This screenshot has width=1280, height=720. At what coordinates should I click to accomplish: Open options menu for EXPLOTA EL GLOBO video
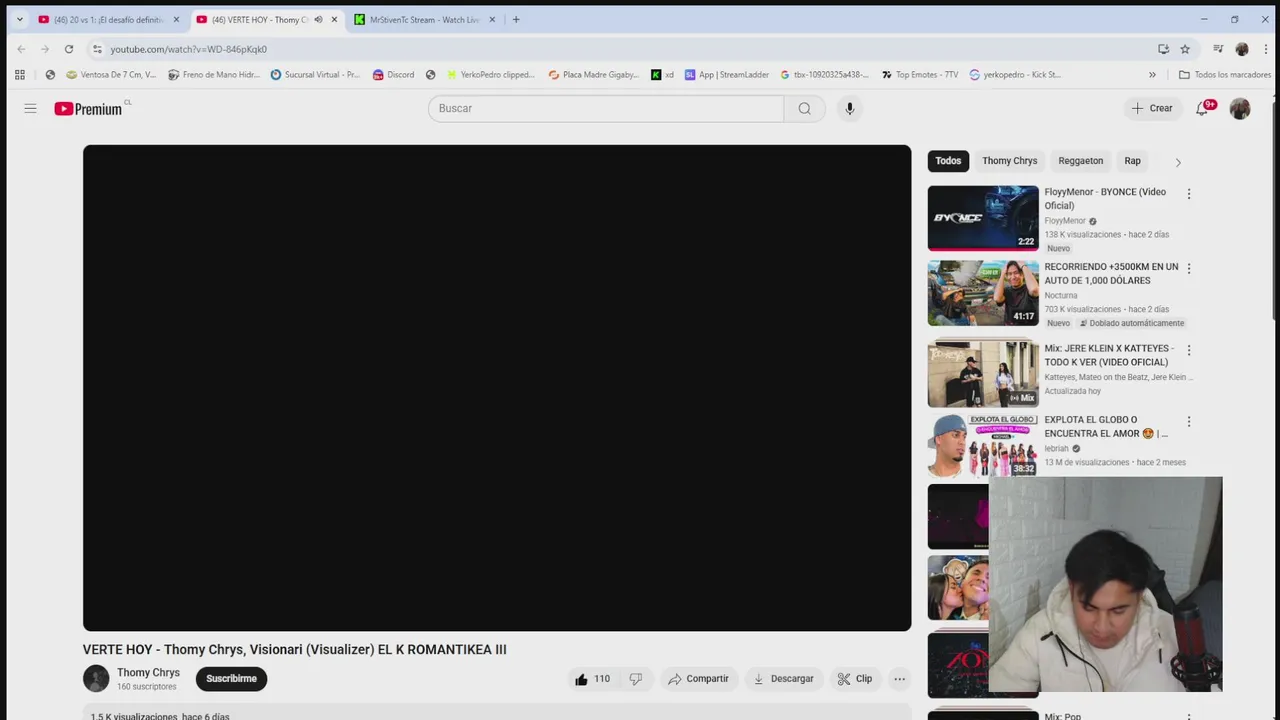(x=1188, y=422)
